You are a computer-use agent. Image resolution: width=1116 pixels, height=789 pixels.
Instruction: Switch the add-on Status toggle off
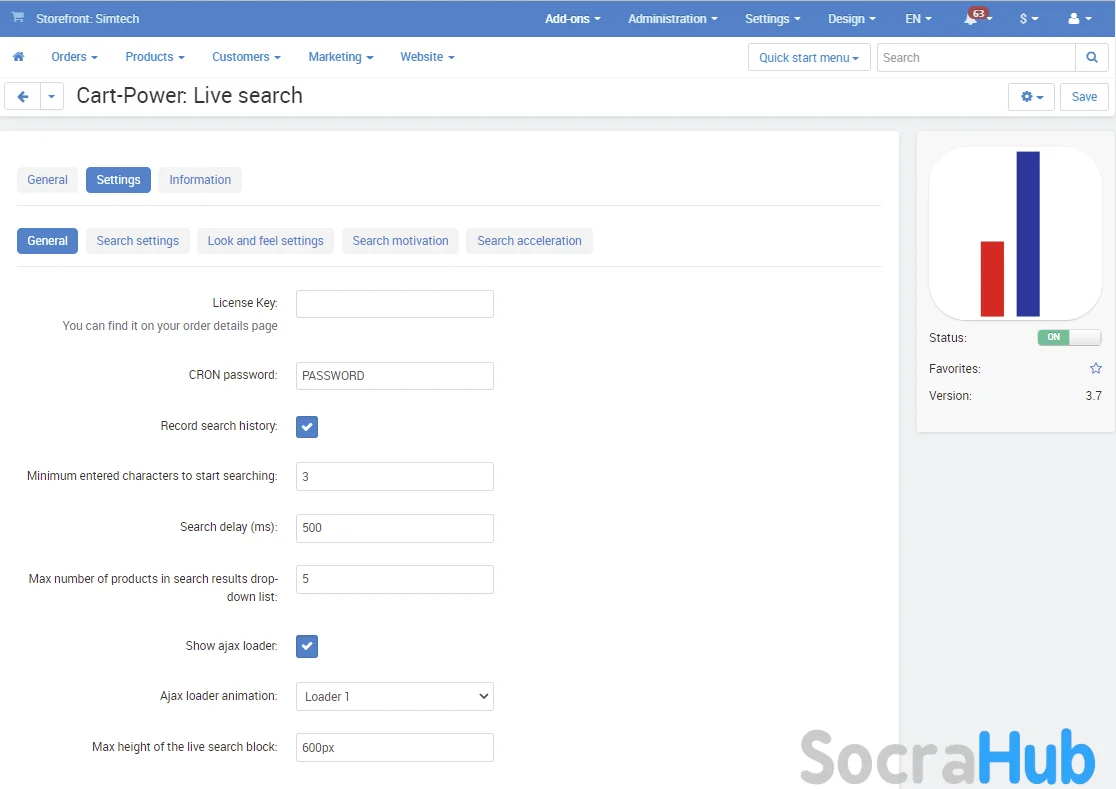1068,338
